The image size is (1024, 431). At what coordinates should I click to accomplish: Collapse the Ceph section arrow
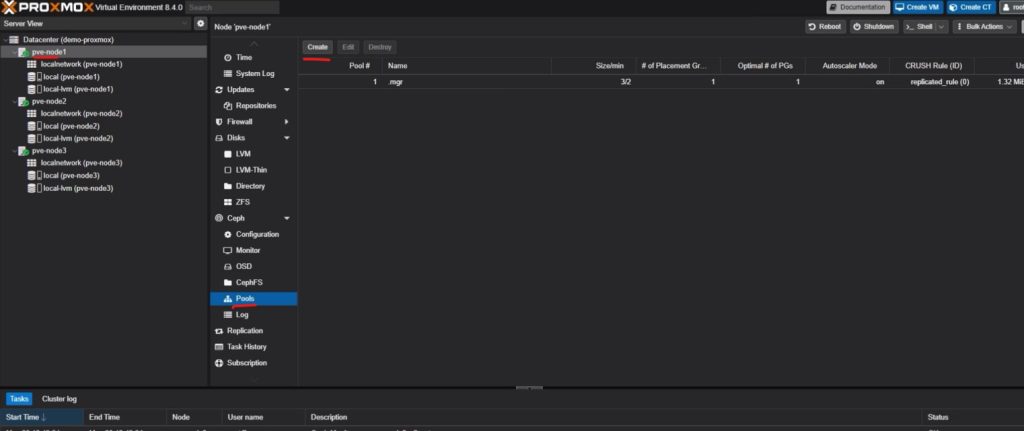[x=287, y=218]
